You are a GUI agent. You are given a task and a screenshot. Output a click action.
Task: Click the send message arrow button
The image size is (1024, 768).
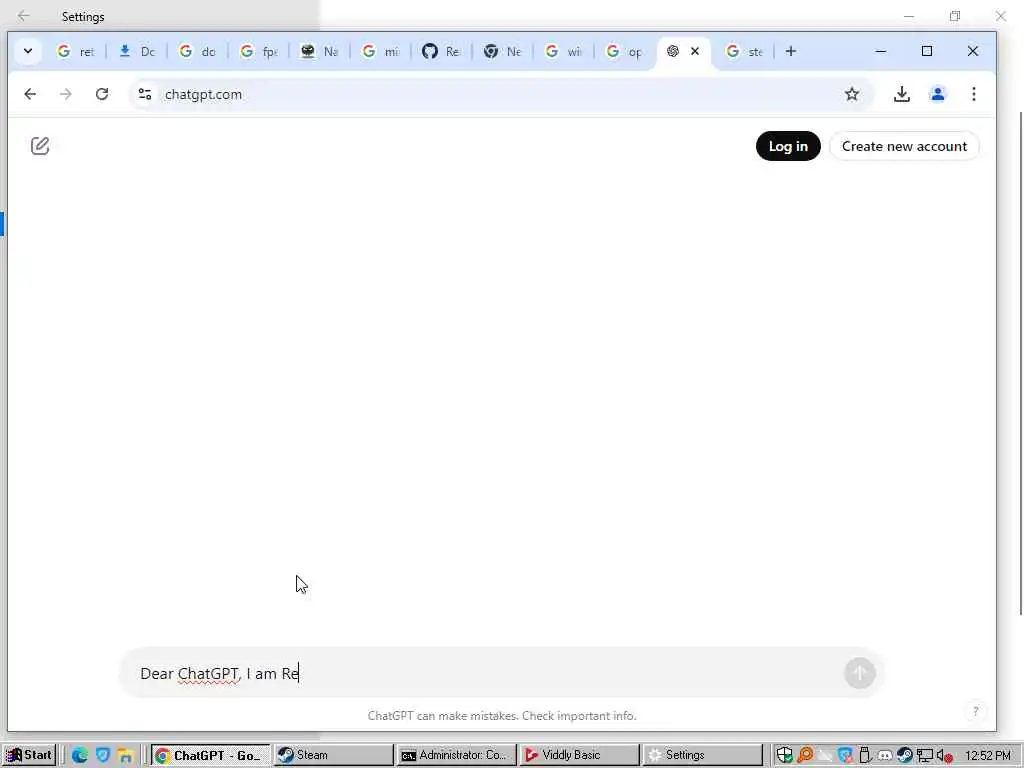coord(859,673)
